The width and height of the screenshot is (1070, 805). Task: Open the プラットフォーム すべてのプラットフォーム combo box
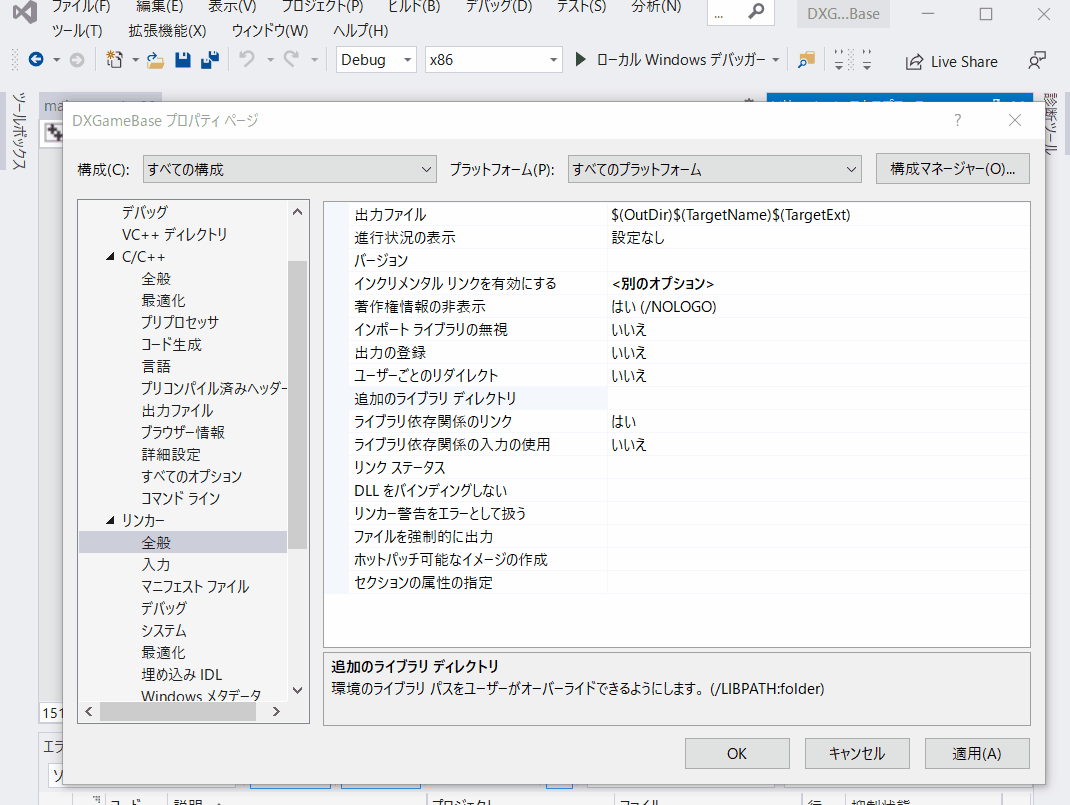tap(714, 169)
